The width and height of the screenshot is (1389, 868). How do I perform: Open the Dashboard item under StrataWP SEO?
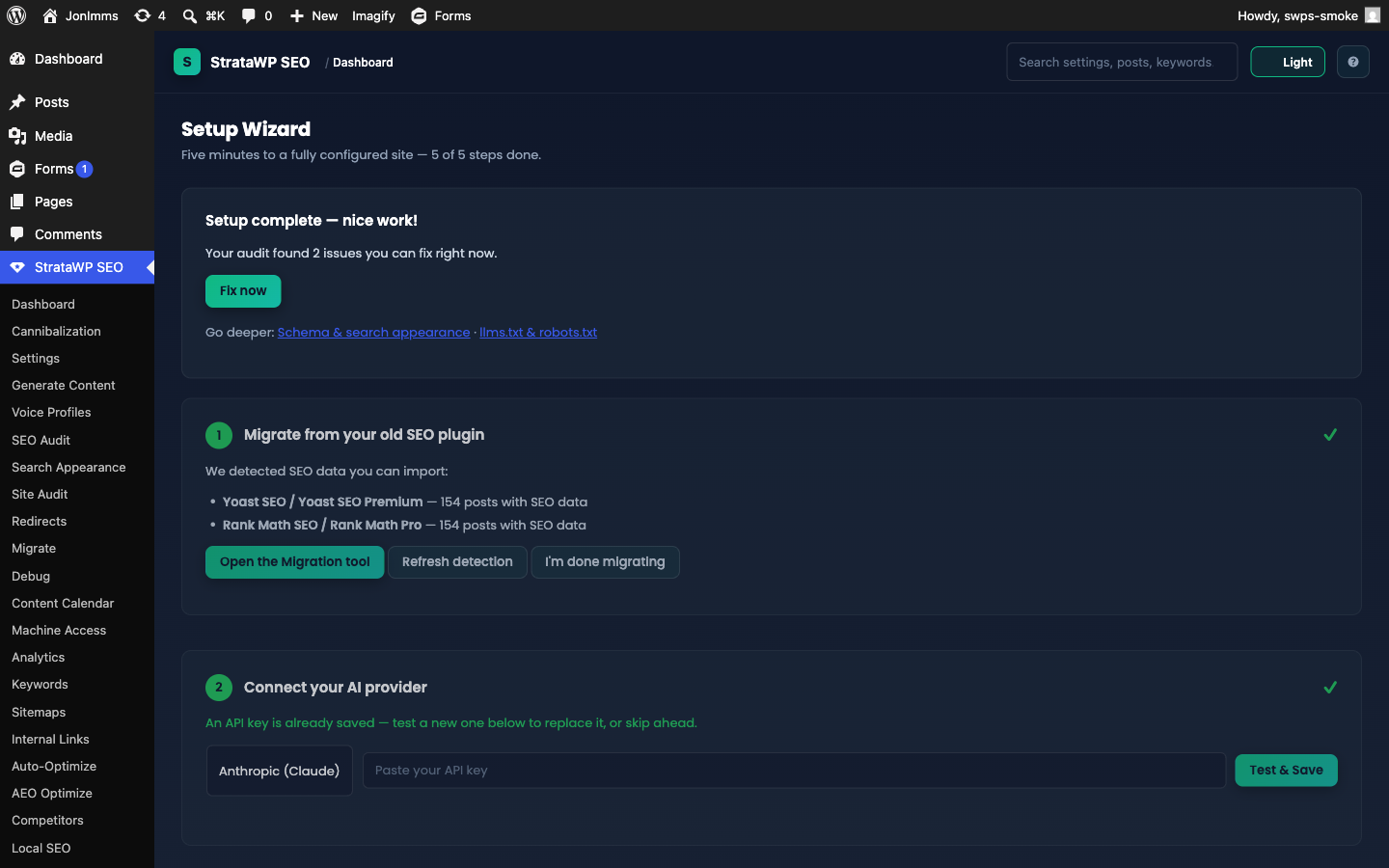point(43,304)
